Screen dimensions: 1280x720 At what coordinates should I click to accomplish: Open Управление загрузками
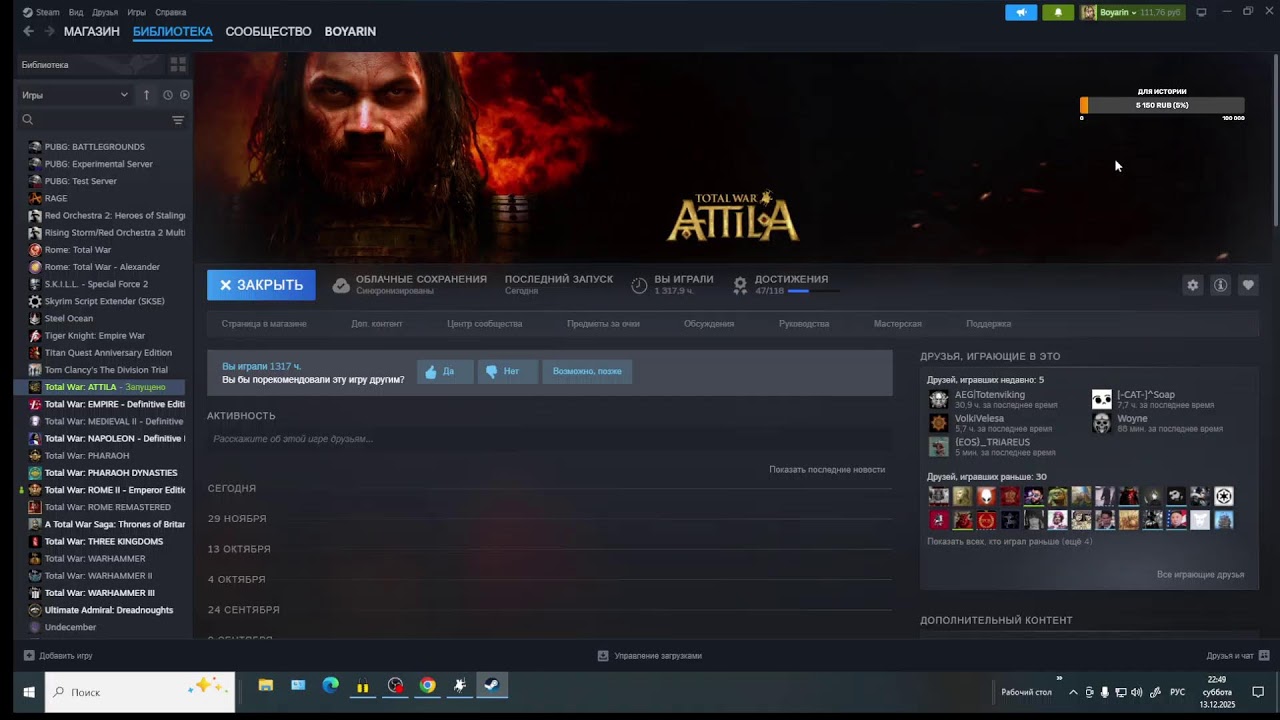(x=650, y=656)
